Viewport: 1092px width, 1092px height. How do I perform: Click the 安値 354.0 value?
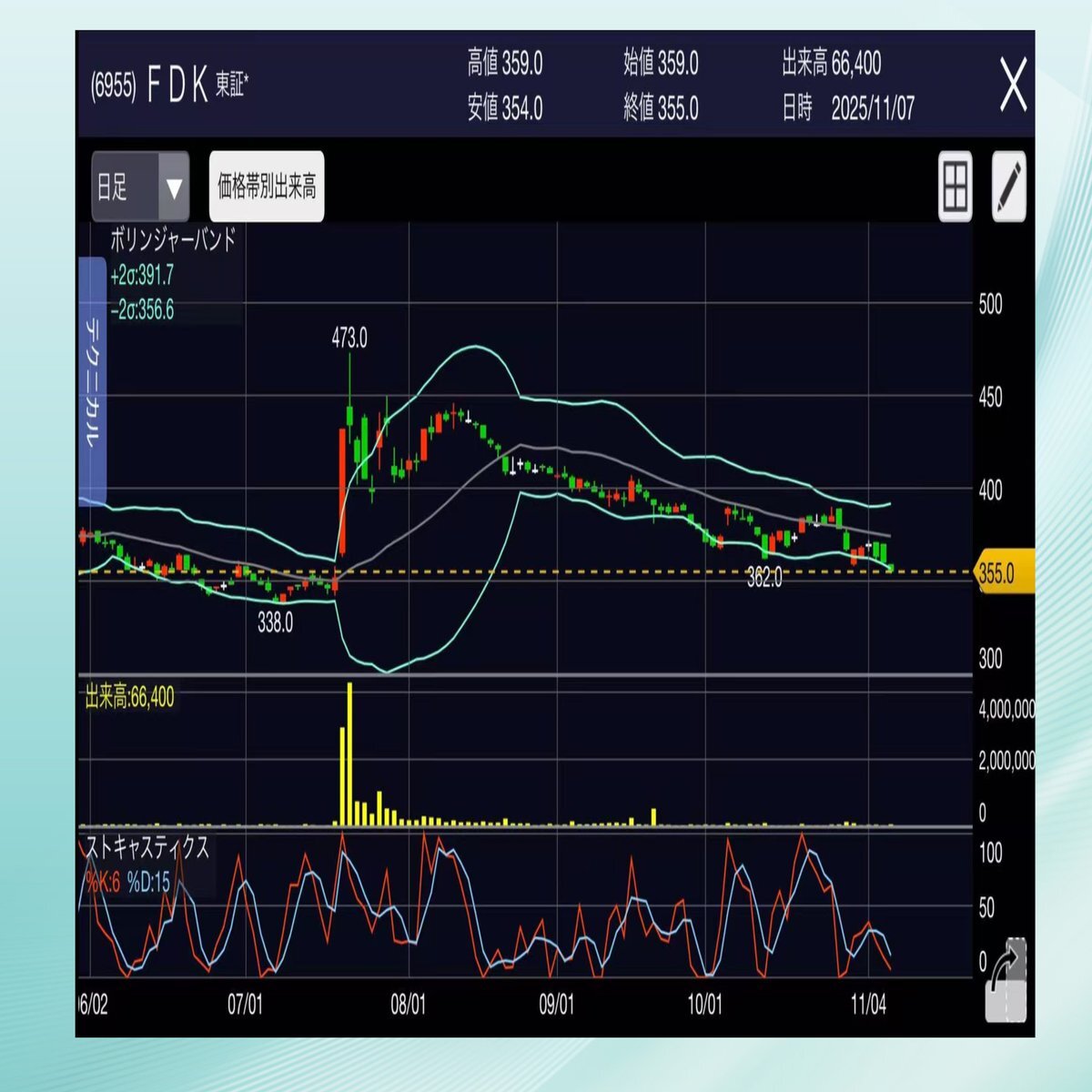click(505, 108)
